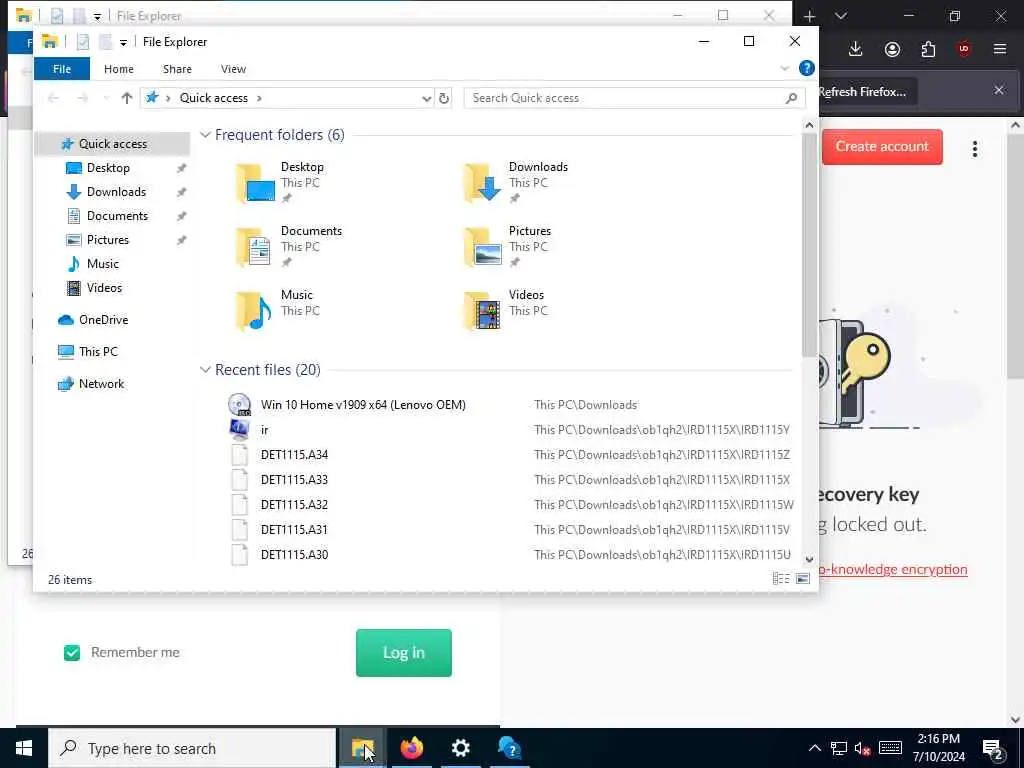The image size is (1024, 768).
Task: Select recent file DET1115.A31
Action: [x=295, y=530]
